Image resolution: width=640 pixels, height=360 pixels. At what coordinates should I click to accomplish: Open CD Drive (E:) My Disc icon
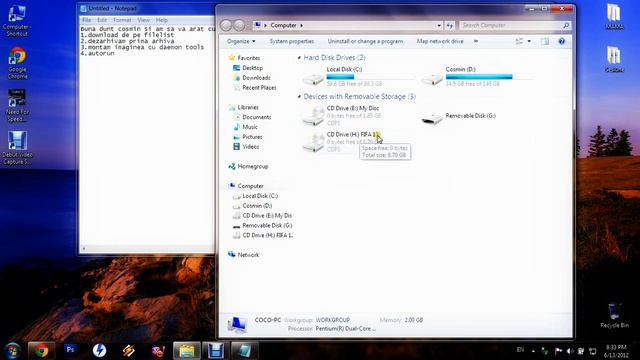[313, 116]
